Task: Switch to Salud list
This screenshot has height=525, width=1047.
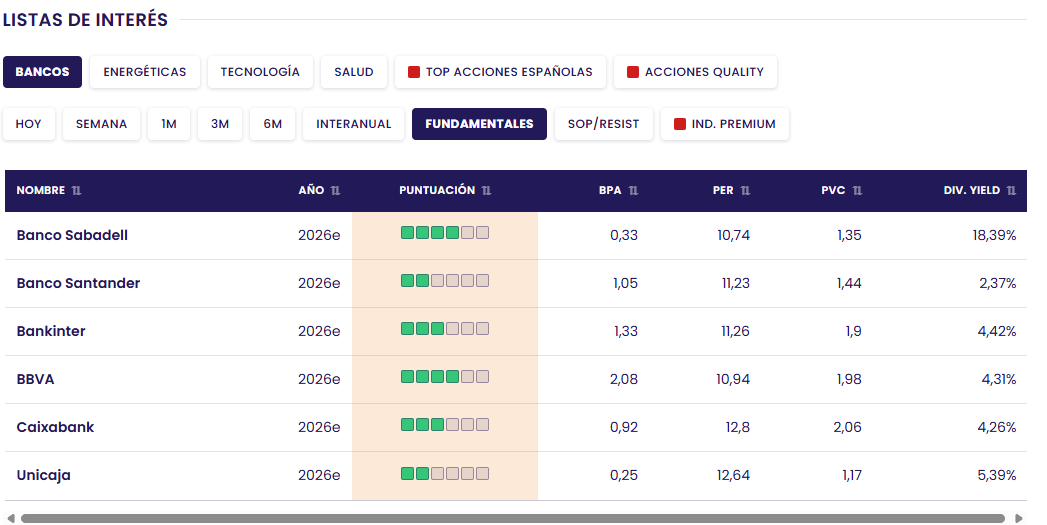Action: 354,72
